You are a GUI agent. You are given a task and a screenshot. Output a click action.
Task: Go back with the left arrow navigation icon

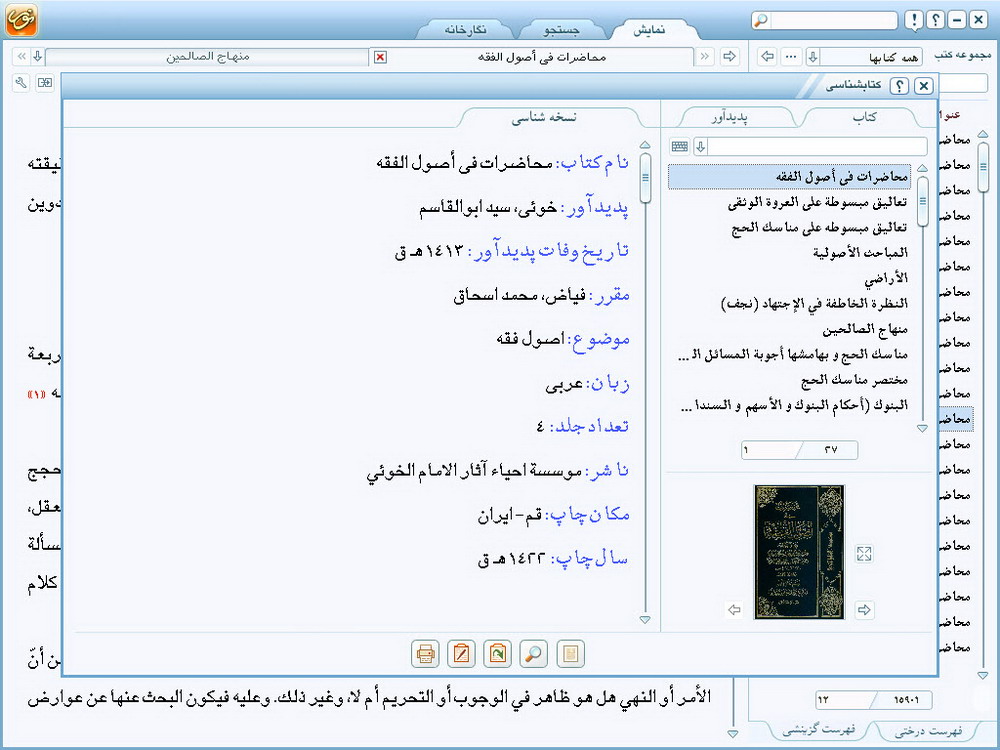pyautogui.click(x=768, y=57)
